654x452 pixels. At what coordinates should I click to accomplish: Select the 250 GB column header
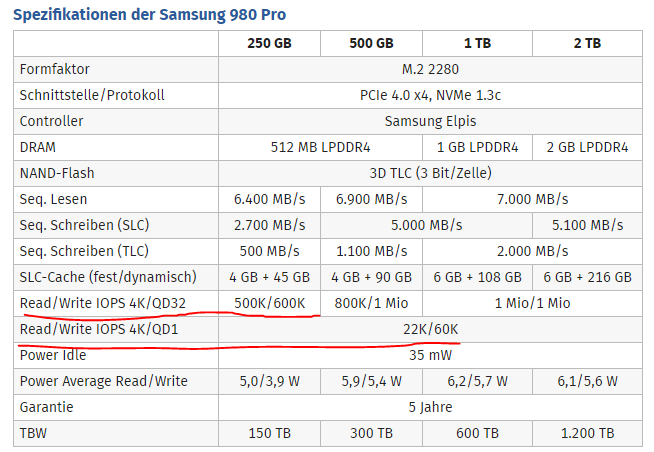coord(269,43)
